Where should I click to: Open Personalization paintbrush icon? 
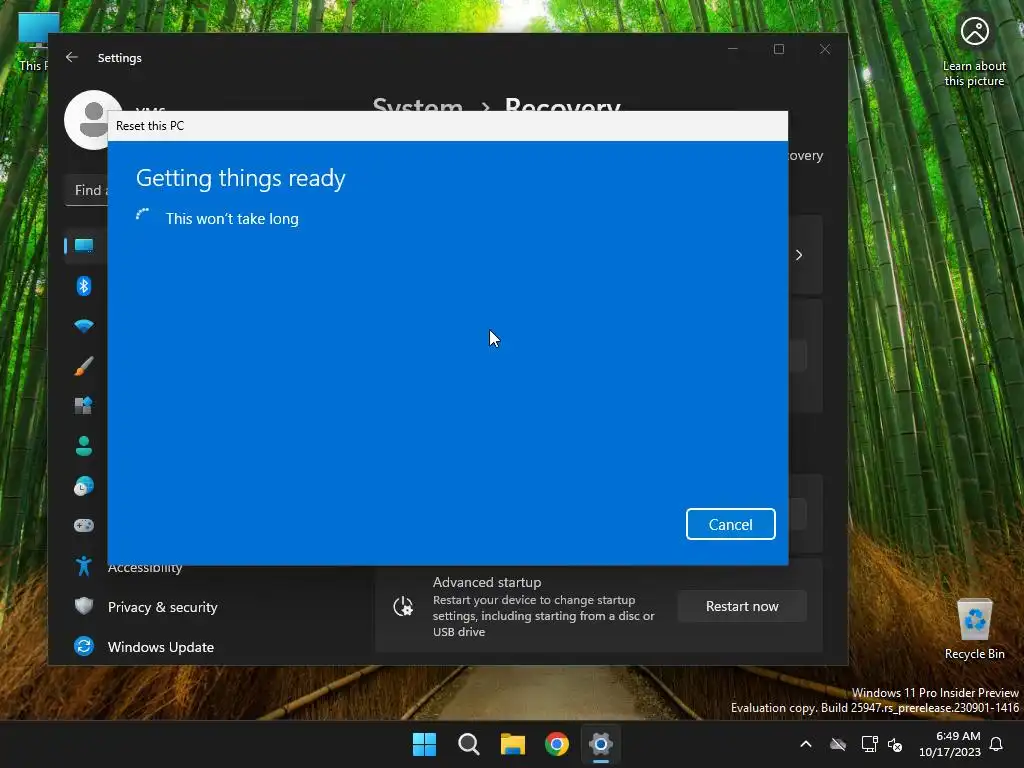[84, 366]
